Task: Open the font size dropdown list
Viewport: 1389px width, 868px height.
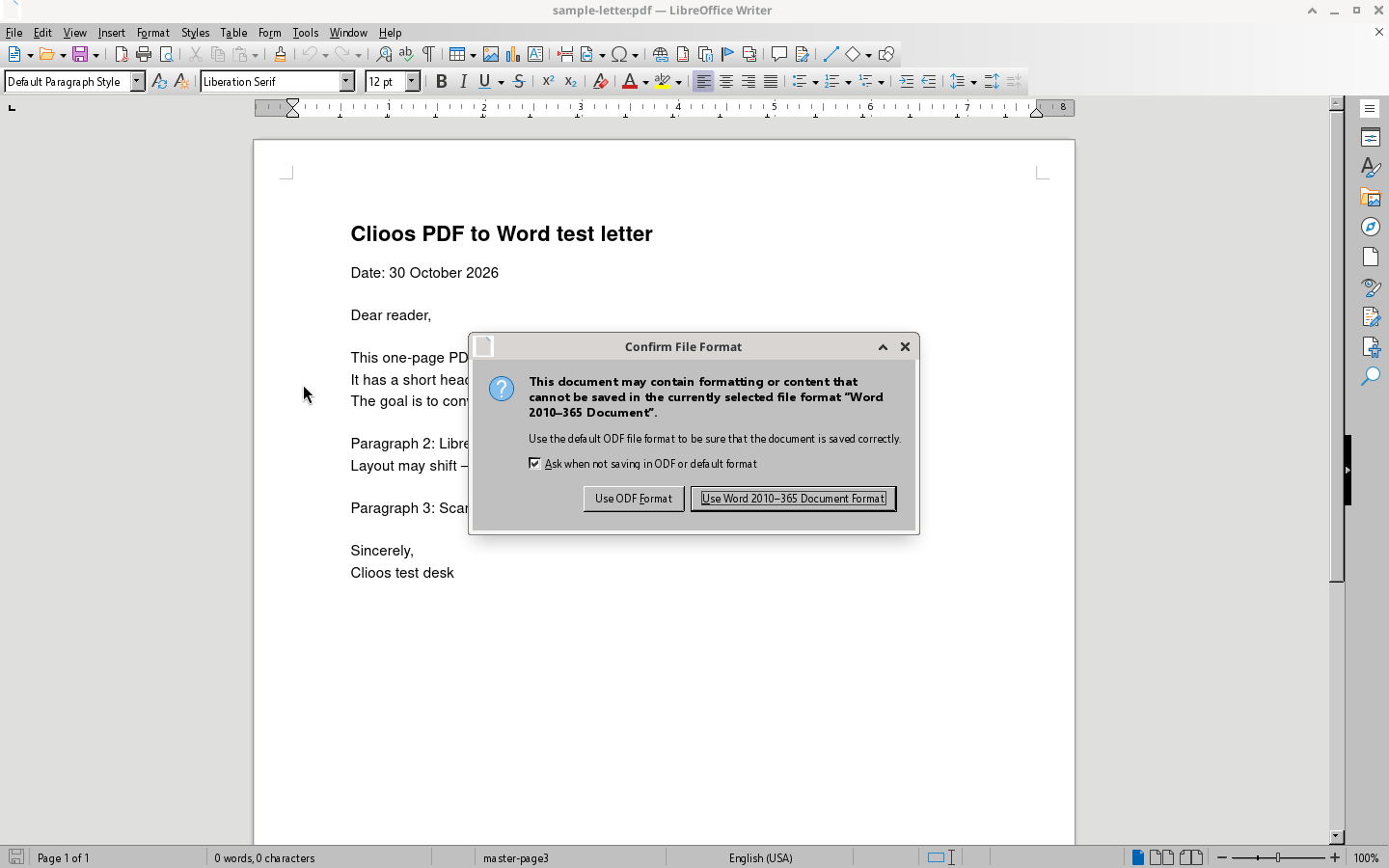Action: pyautogui.click(x=413, y=82)
